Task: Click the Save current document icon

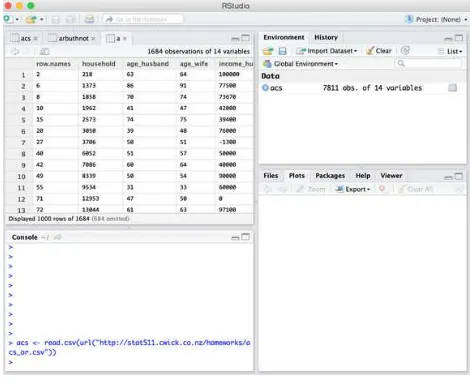Action: tap(56, 20)
